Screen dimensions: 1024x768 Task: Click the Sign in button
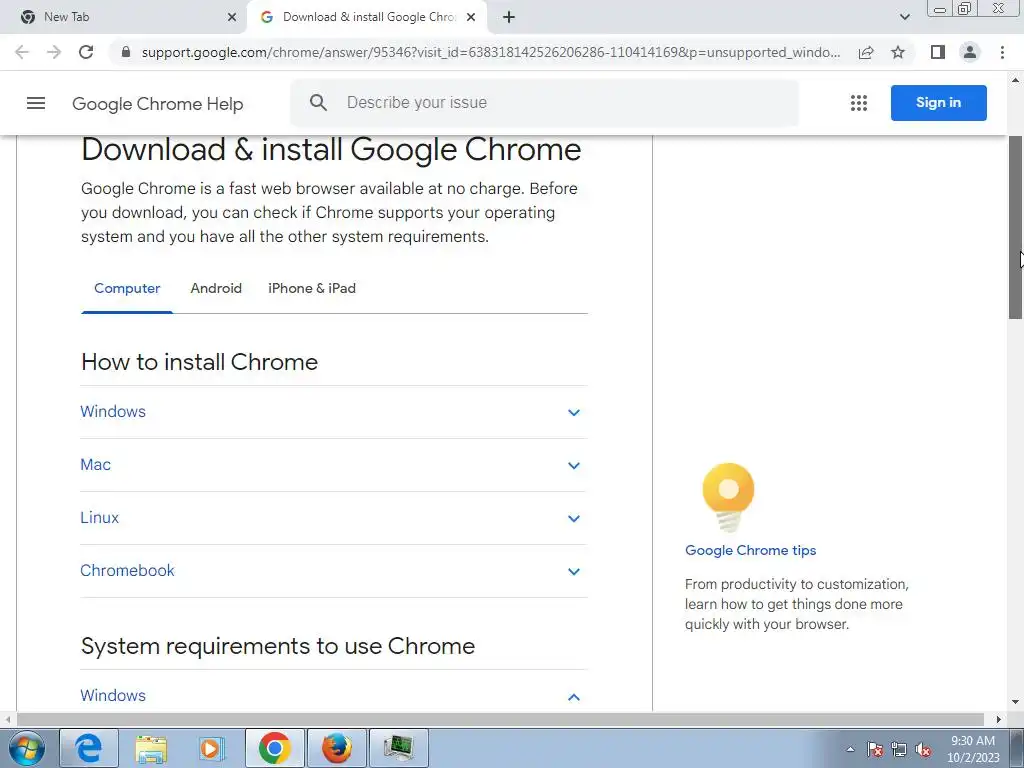tap(938, 103)
